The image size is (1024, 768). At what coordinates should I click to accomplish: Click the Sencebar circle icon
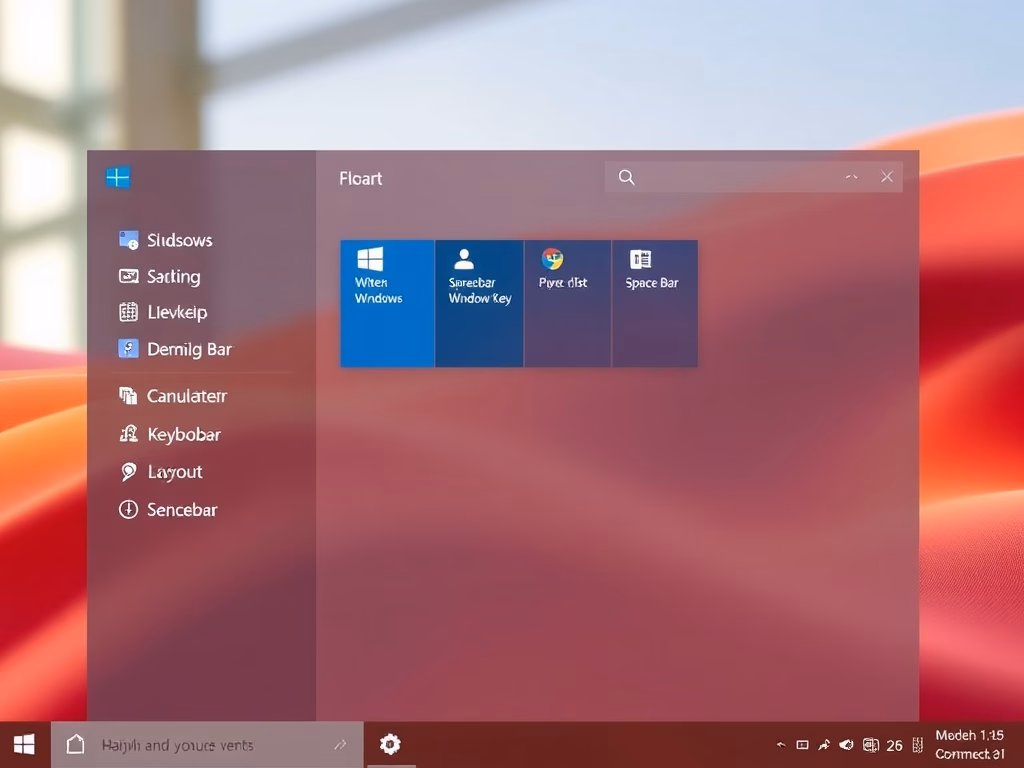point(129,509)
